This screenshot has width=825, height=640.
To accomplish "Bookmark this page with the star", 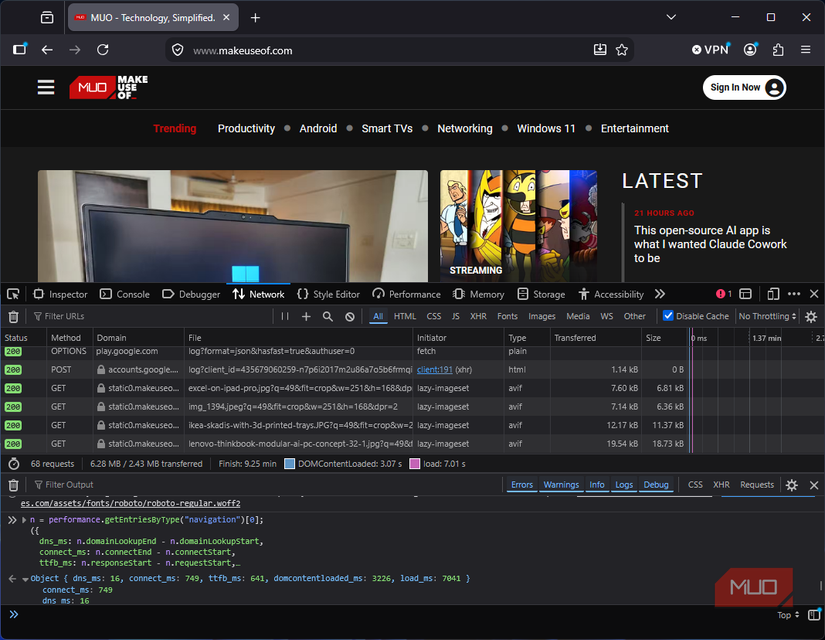I will click(622, 50).
